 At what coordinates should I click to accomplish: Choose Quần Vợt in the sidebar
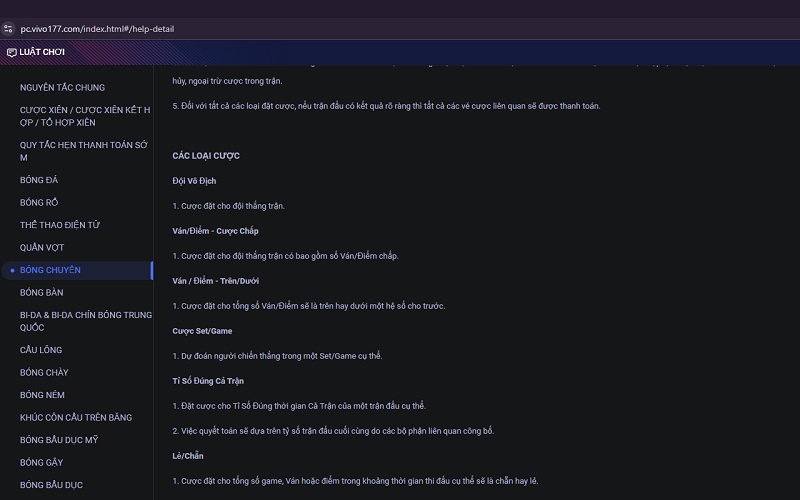coord(42,247)
